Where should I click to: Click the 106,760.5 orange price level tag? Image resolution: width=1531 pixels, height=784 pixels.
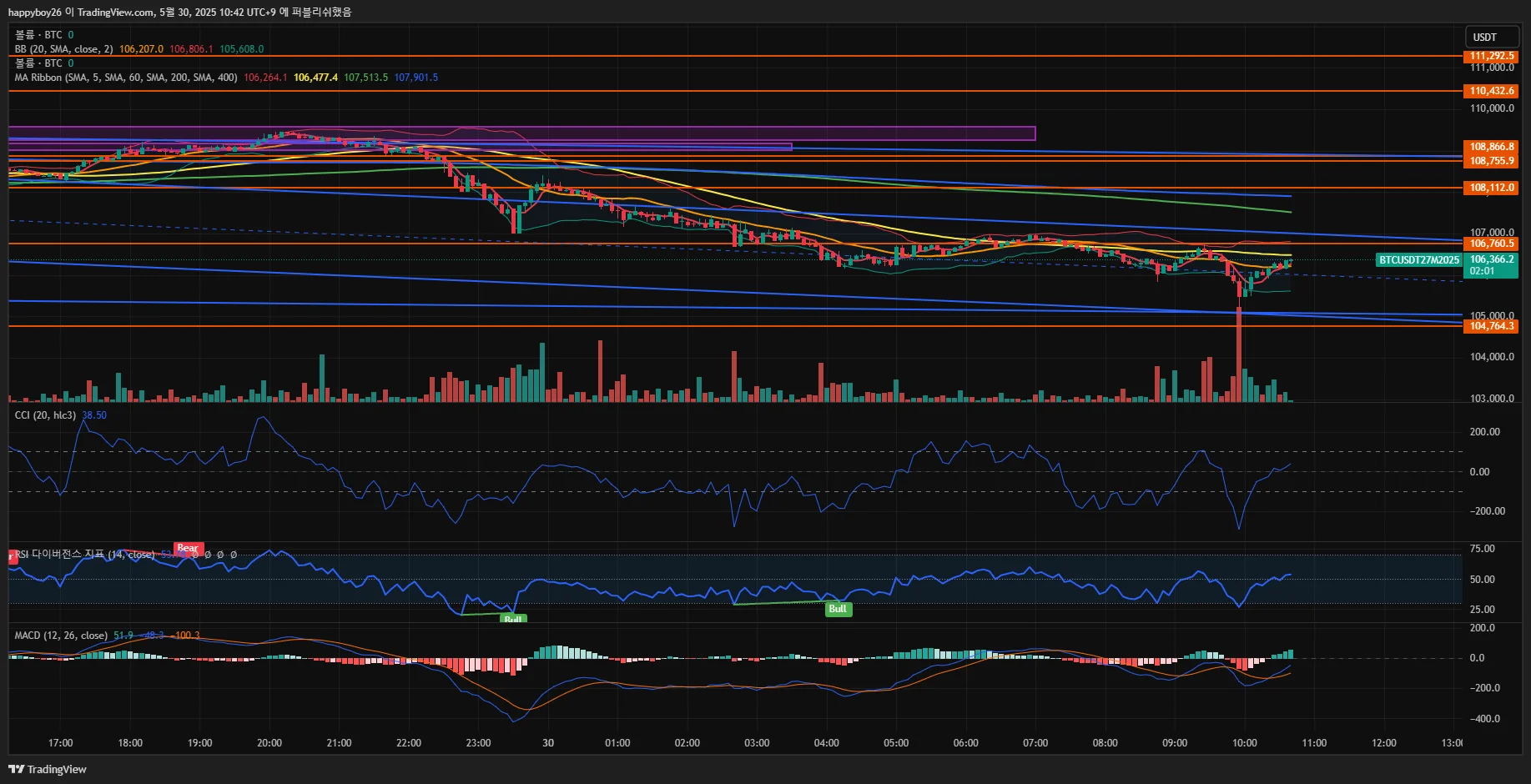1492,244
